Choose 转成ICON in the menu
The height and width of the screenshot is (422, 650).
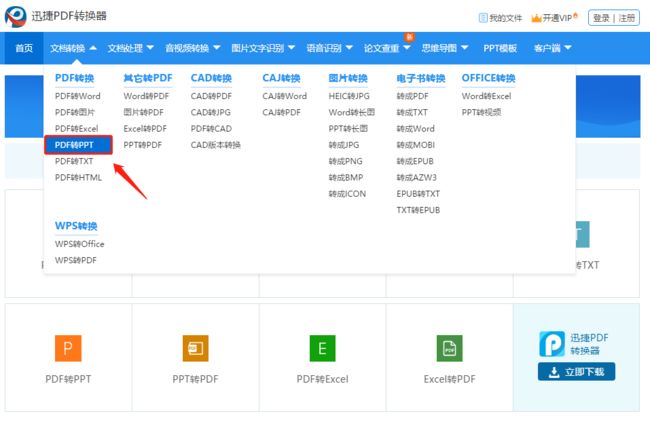click(347, 194)
